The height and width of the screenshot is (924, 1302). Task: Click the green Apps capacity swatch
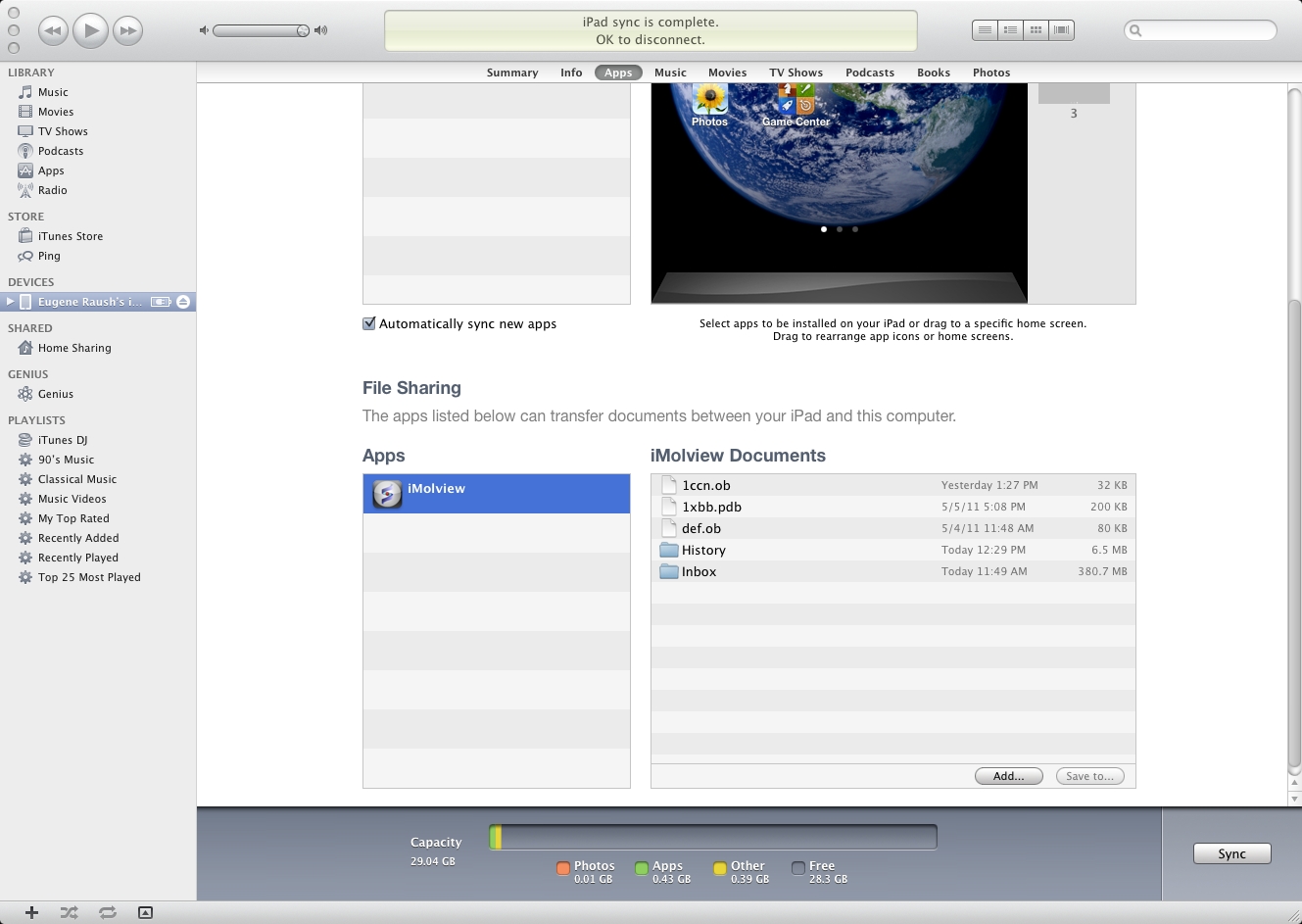click(x=642, y=868)
